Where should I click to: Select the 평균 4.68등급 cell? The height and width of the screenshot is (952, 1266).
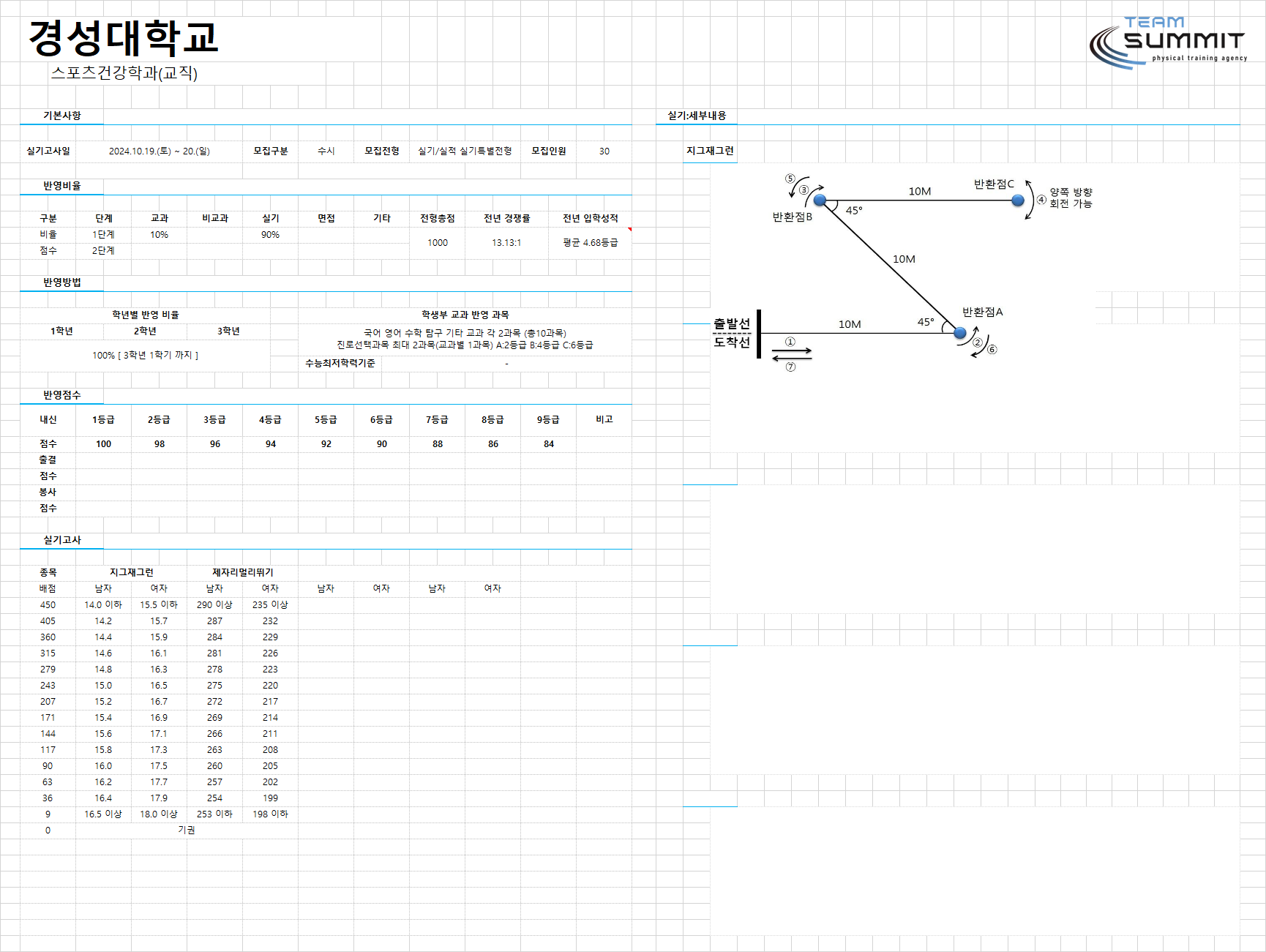pos(591,243)
